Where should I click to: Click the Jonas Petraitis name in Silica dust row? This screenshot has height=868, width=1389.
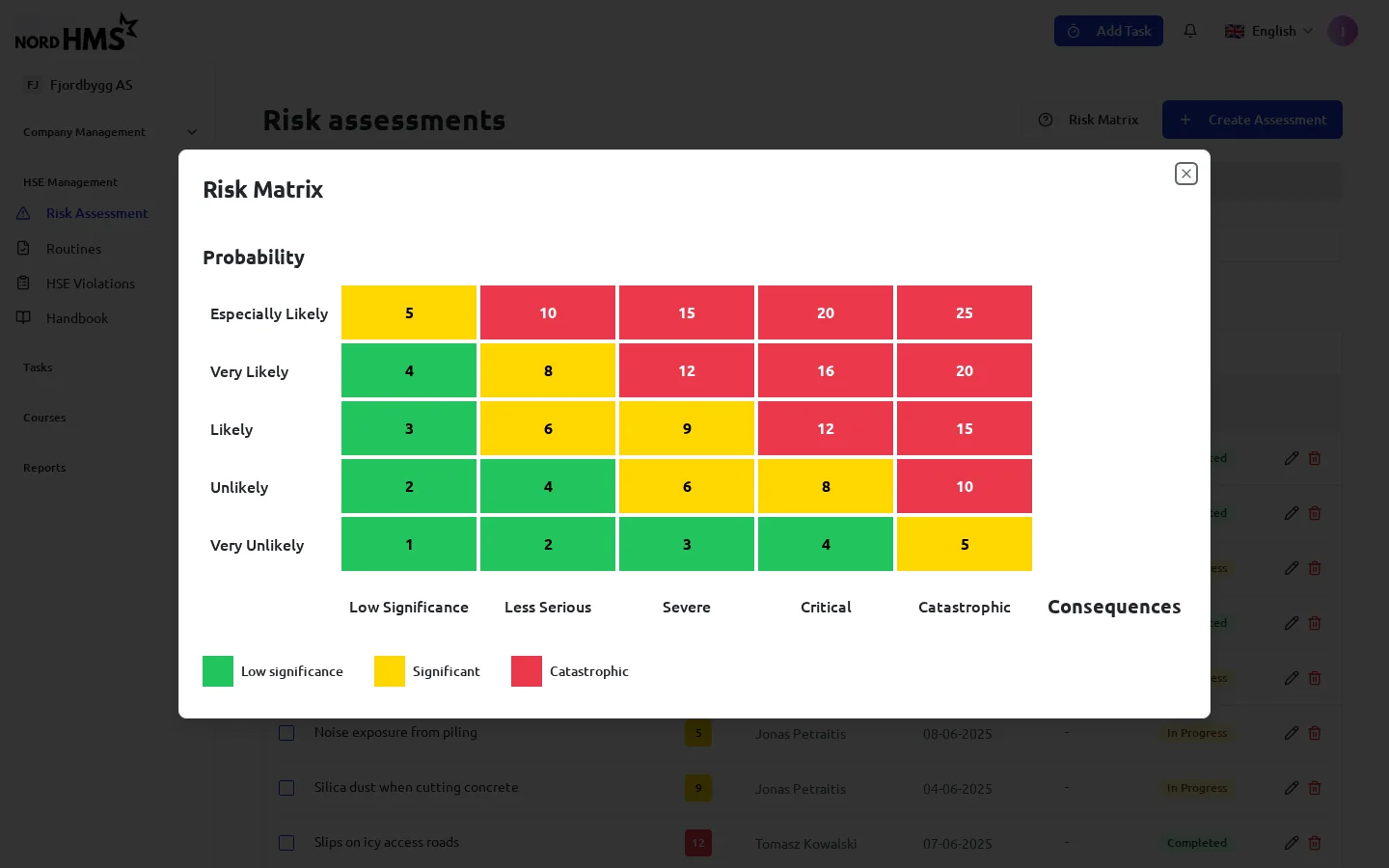pos(801,789)
